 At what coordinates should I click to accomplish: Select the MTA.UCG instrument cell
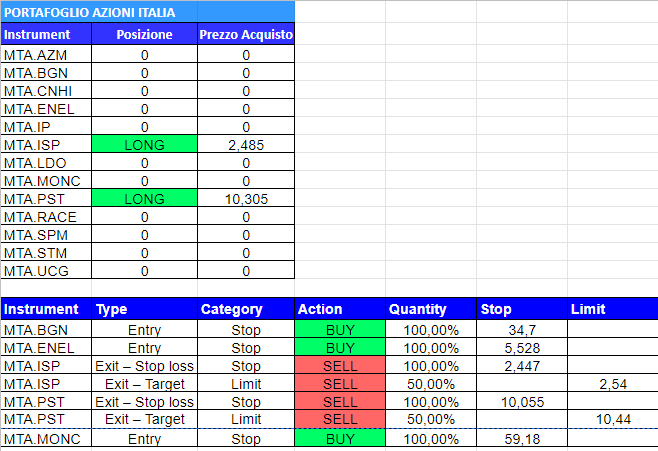(46, 271)
